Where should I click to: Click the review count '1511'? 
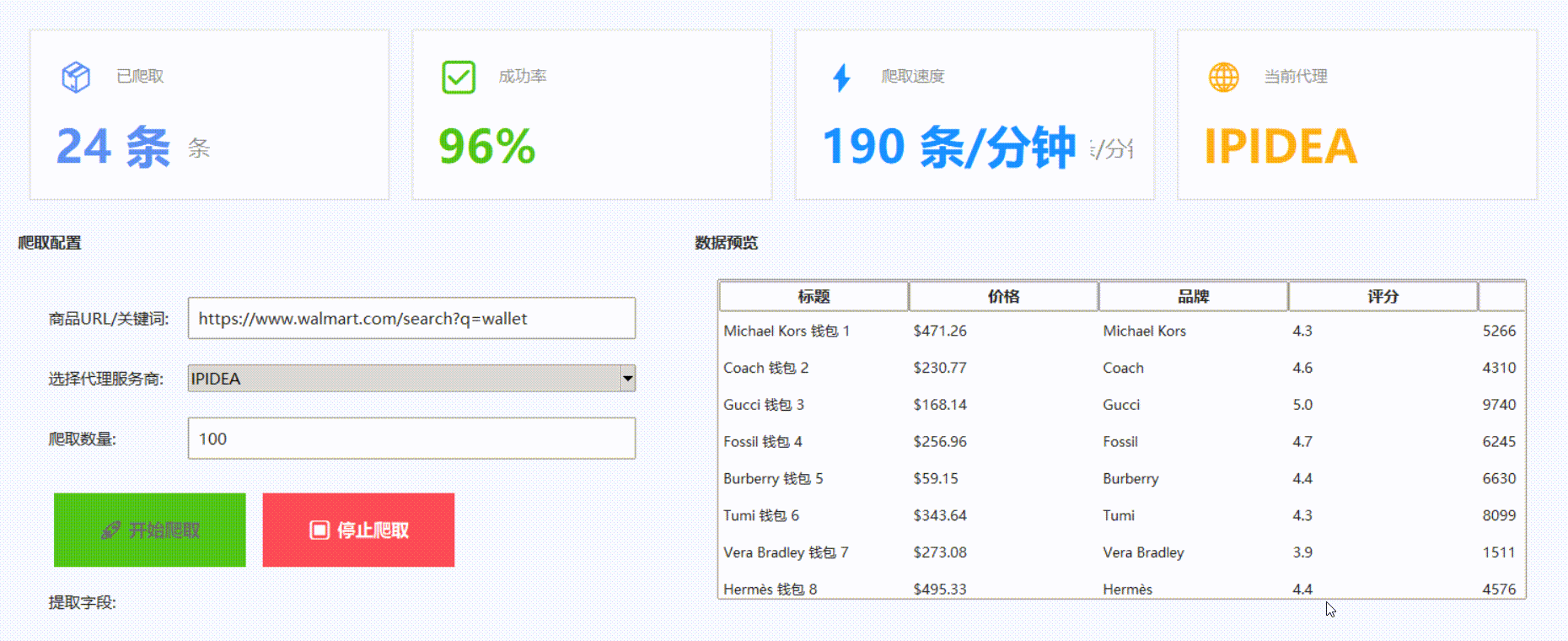(1499, 552)
